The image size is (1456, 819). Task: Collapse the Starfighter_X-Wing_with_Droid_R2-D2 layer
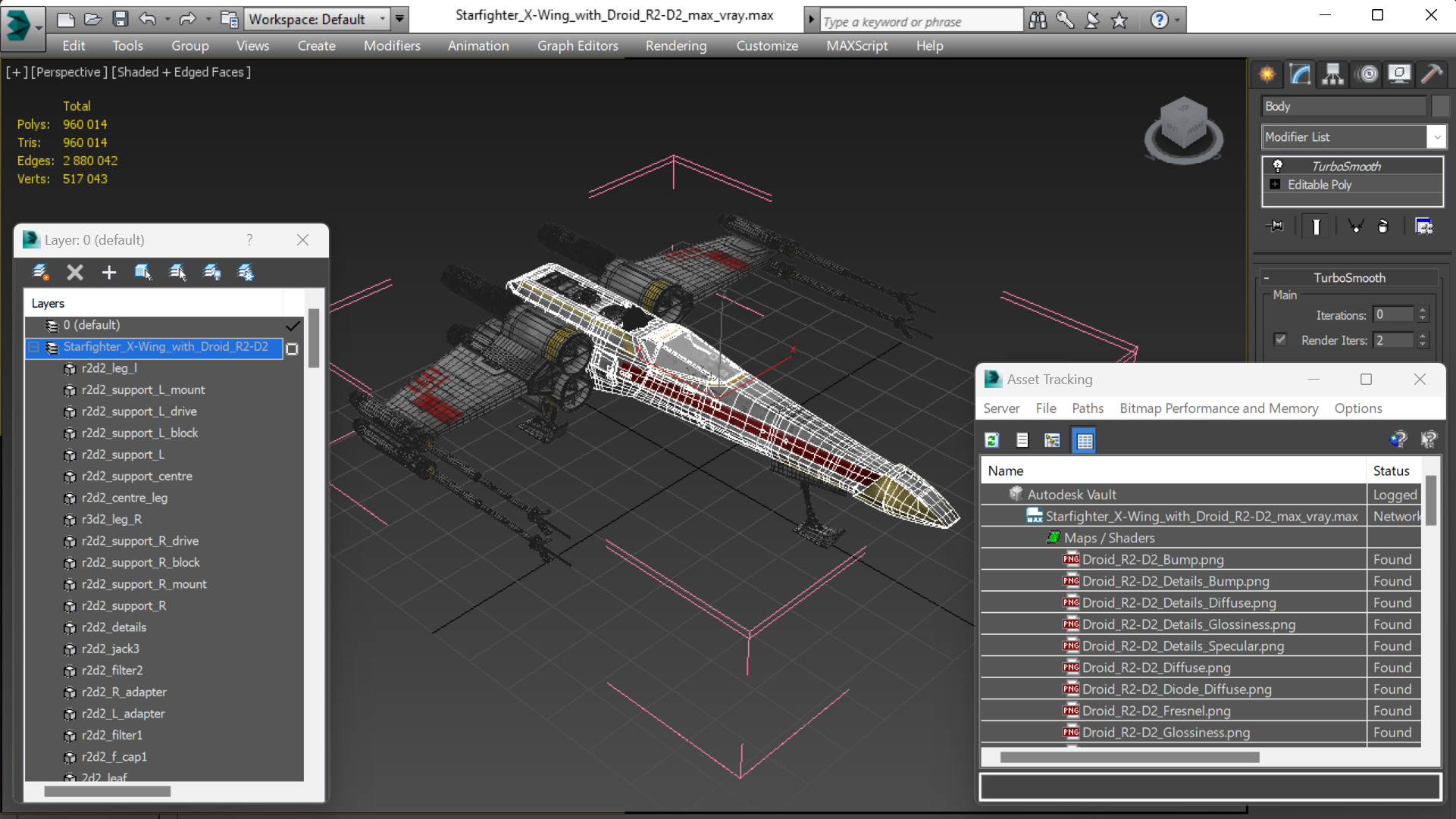pos(33,347)
